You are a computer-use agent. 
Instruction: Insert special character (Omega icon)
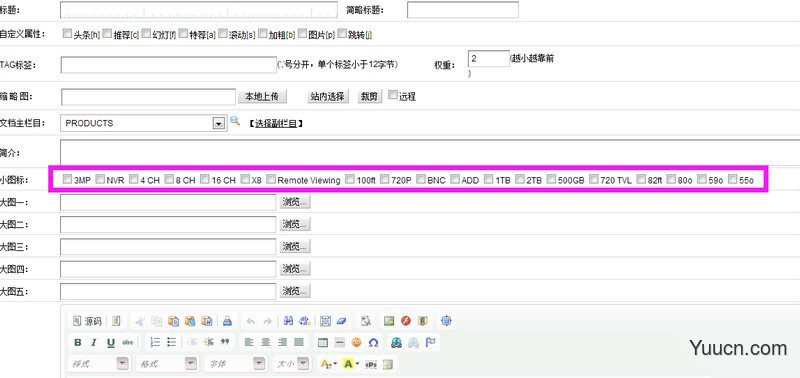click(373, 342)
